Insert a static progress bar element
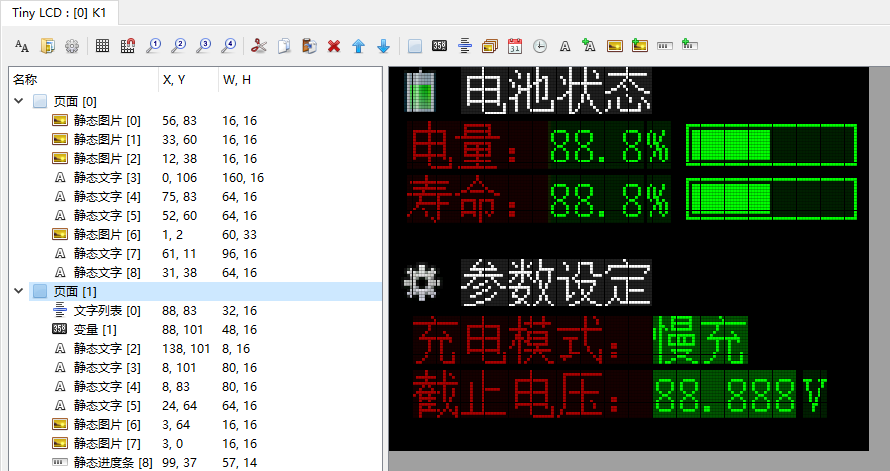890x471 pixels. (665, 46)
